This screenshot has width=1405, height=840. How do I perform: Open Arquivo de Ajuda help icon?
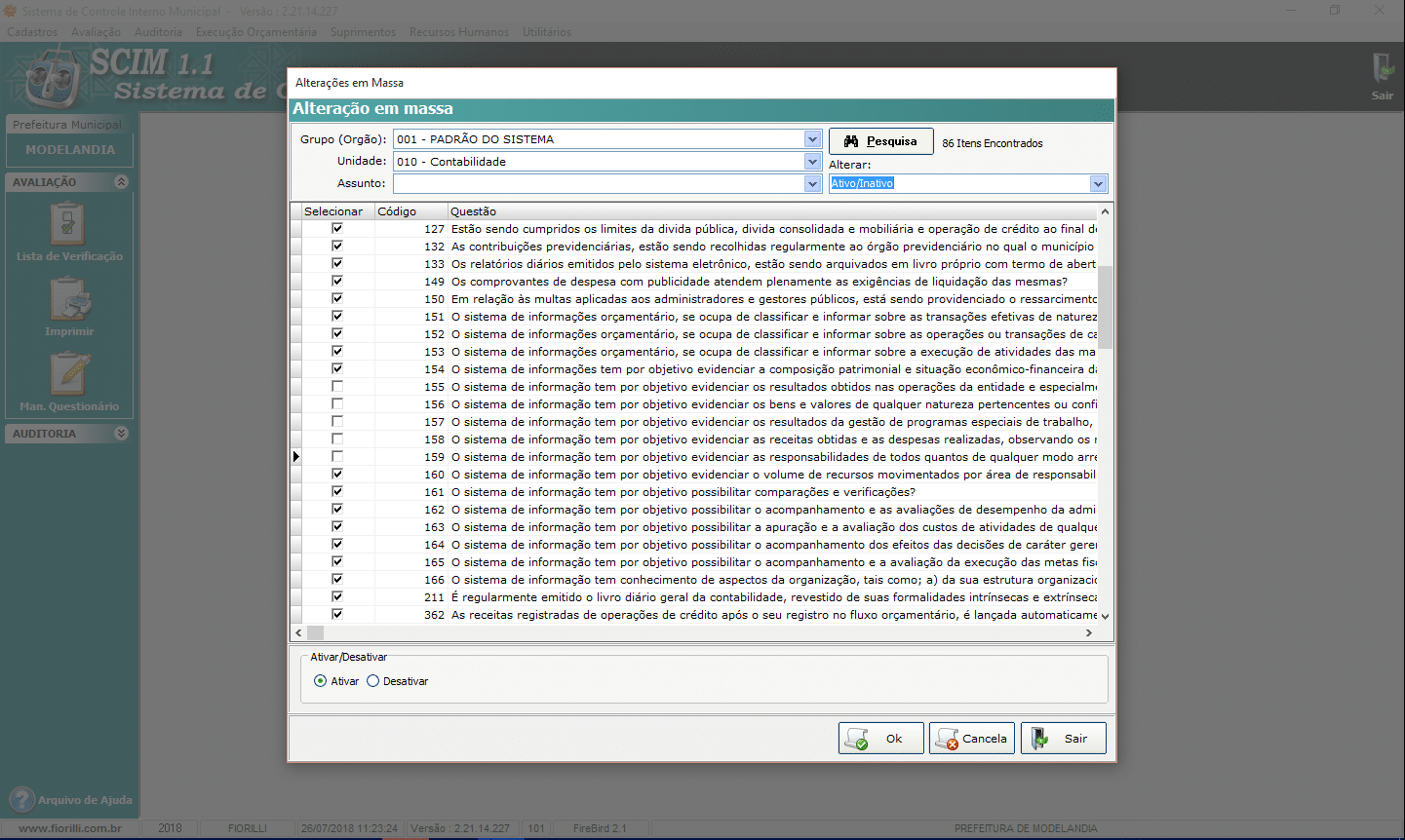point(21,800)
